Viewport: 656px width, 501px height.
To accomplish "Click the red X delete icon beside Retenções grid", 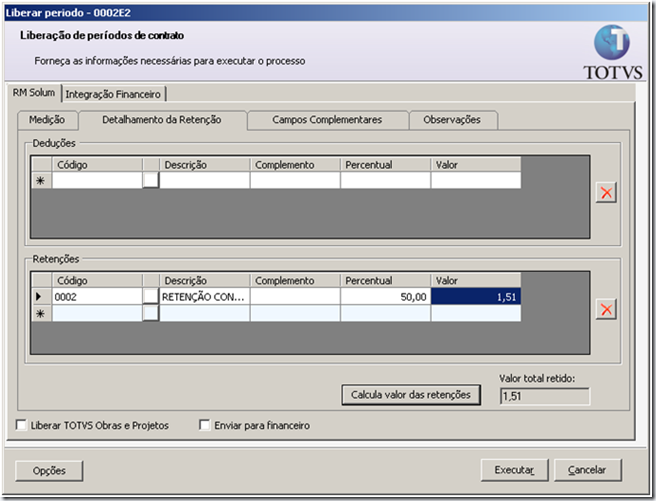I will coord(606,309).
